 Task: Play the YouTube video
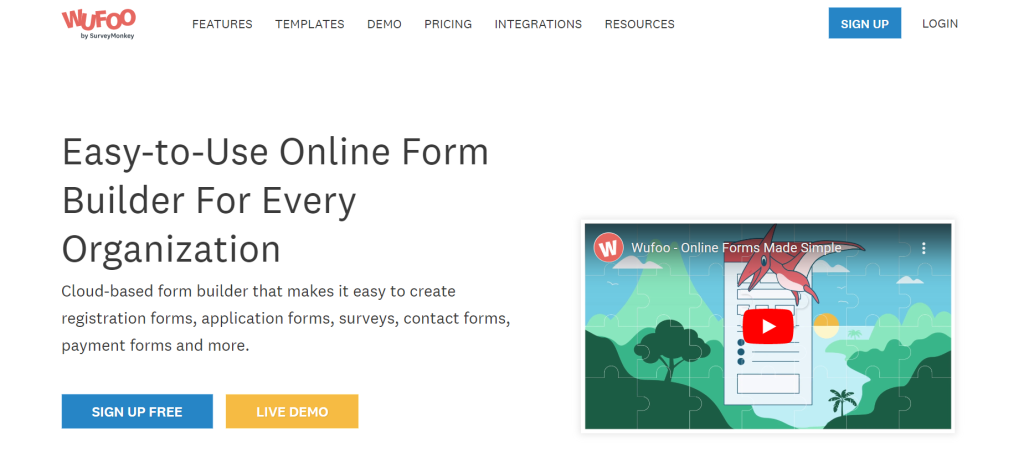pyautogui.click(x=768, y=326)
